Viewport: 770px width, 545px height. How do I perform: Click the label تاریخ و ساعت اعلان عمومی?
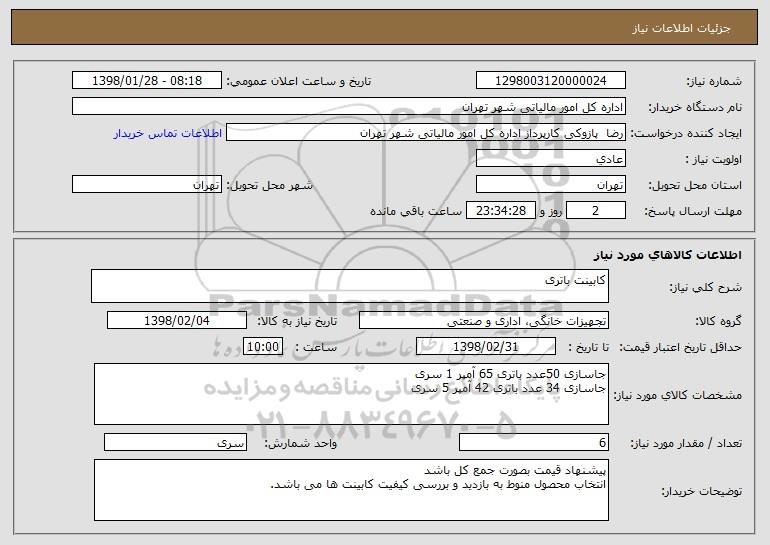pyautogui.click(x=299, y=81)
